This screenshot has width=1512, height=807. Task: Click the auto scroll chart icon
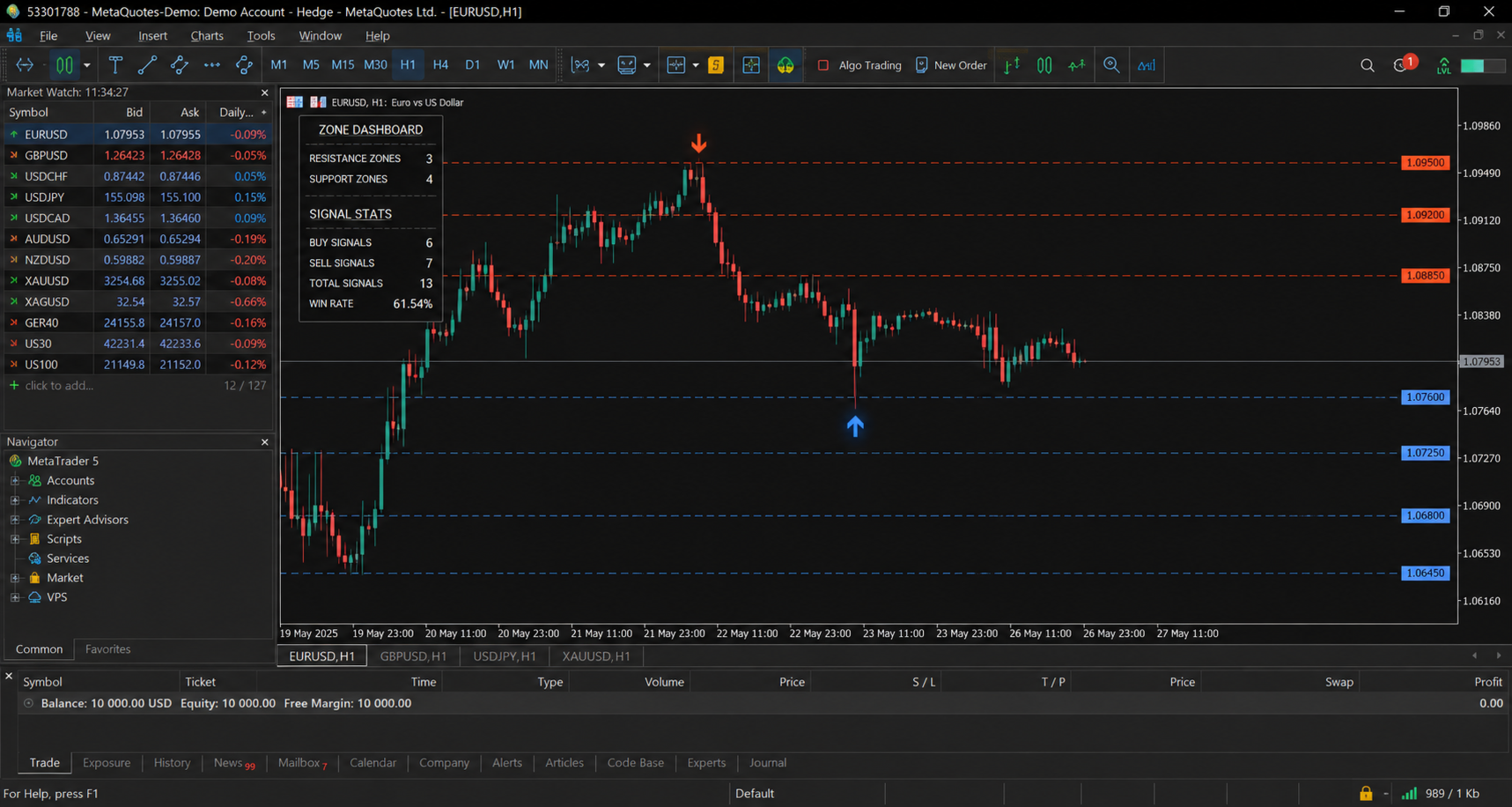pyautogui.click(x=1147, y=65)
